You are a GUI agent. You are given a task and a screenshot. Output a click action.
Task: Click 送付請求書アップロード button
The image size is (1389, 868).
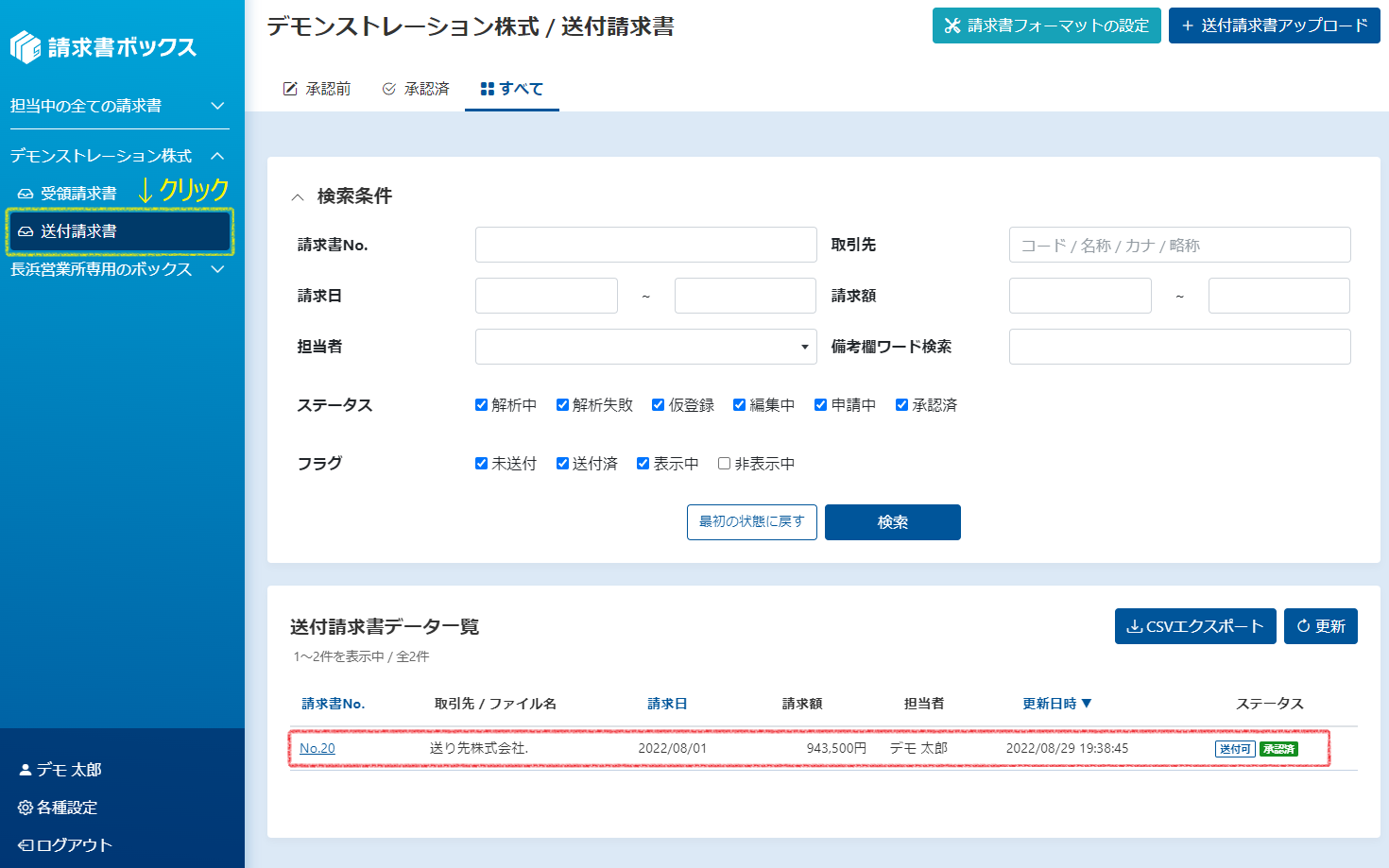coord(1275,26)
